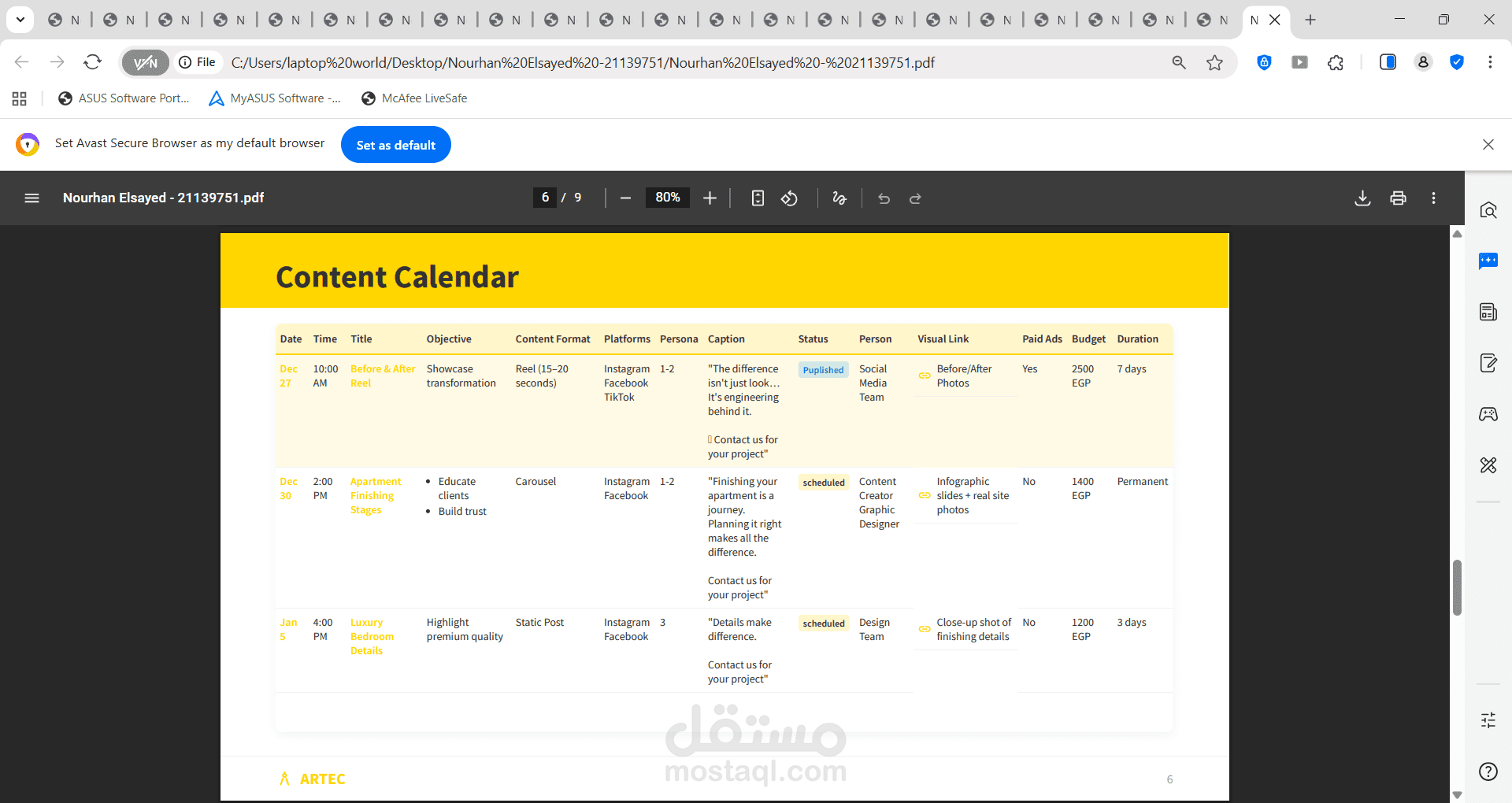Click the scrollbar down arrow
This screenshot has width=1512, height=803.
[1457, 795]
